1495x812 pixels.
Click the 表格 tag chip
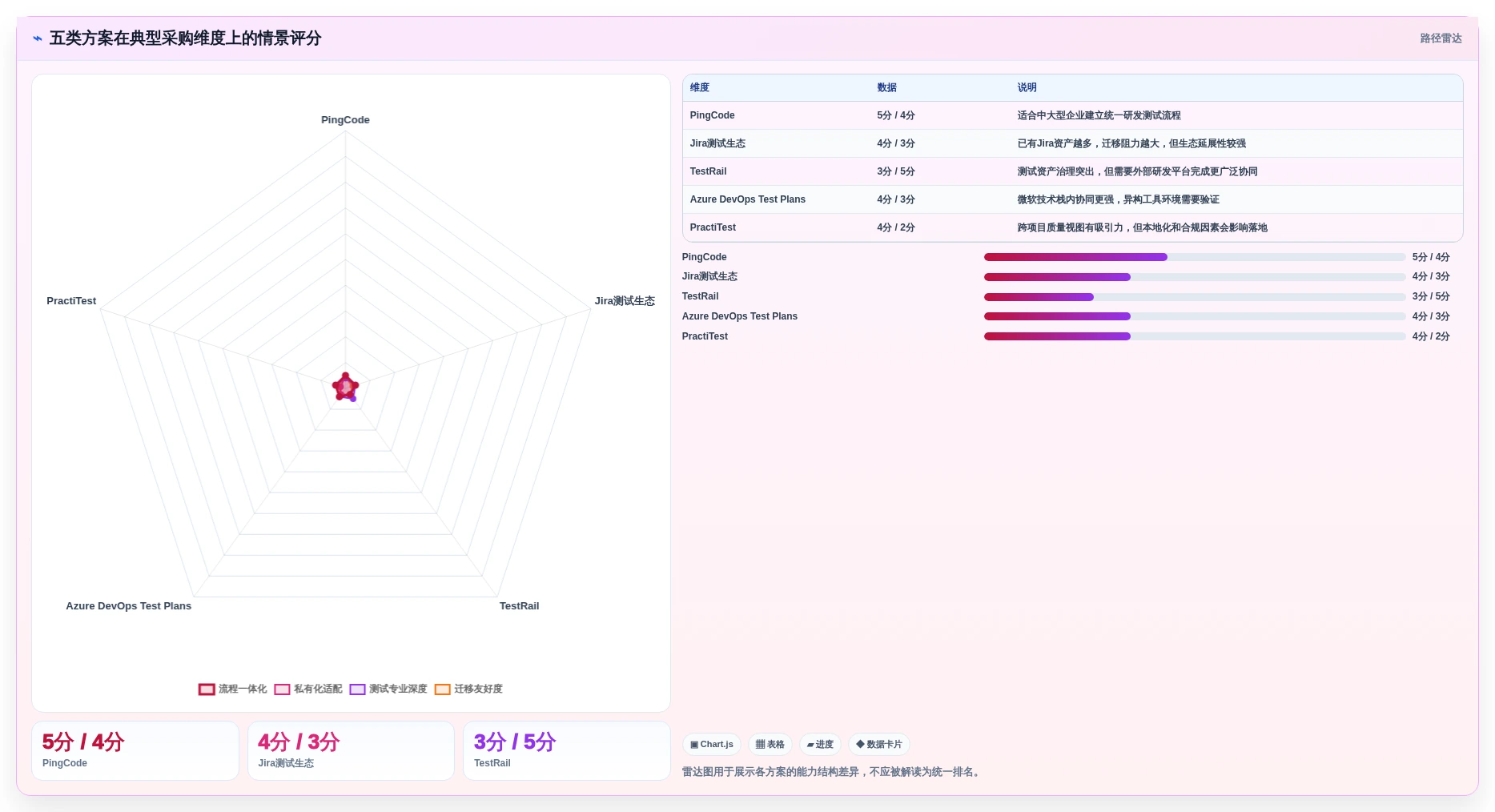[770, 744]
